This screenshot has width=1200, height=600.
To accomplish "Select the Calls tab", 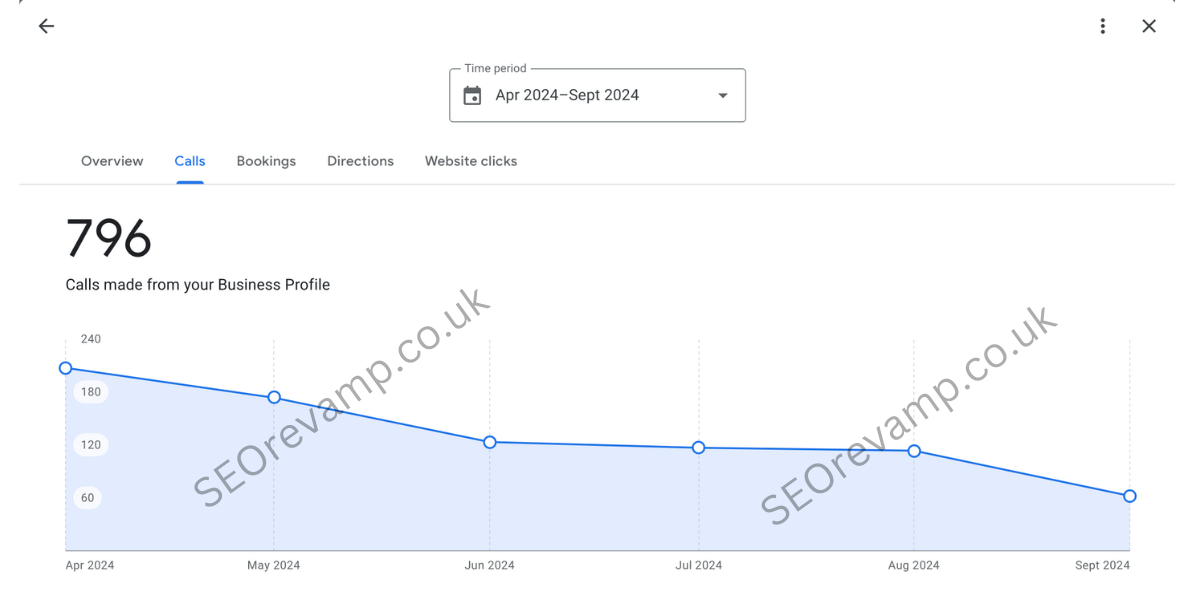I will tap(190, 161).
